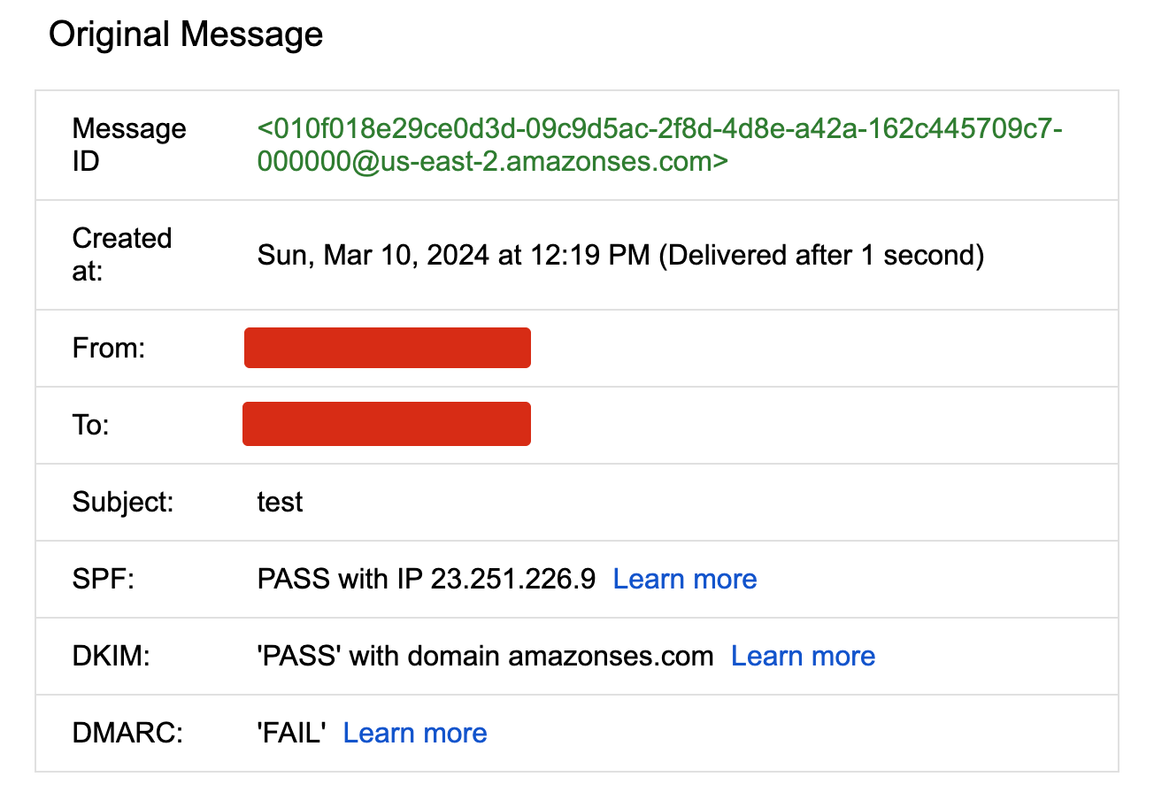Click the Subject: label
This screenshot has width=1154, height=800.
point(123,502)
